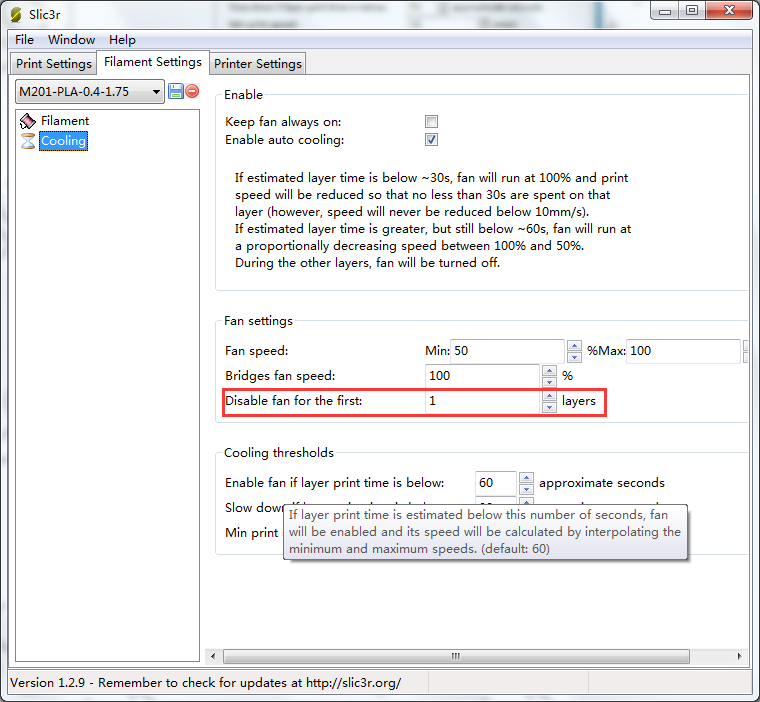Select Filament in the settings tree
Viewport: 760px width, 702px height.
tap(65, 121)
